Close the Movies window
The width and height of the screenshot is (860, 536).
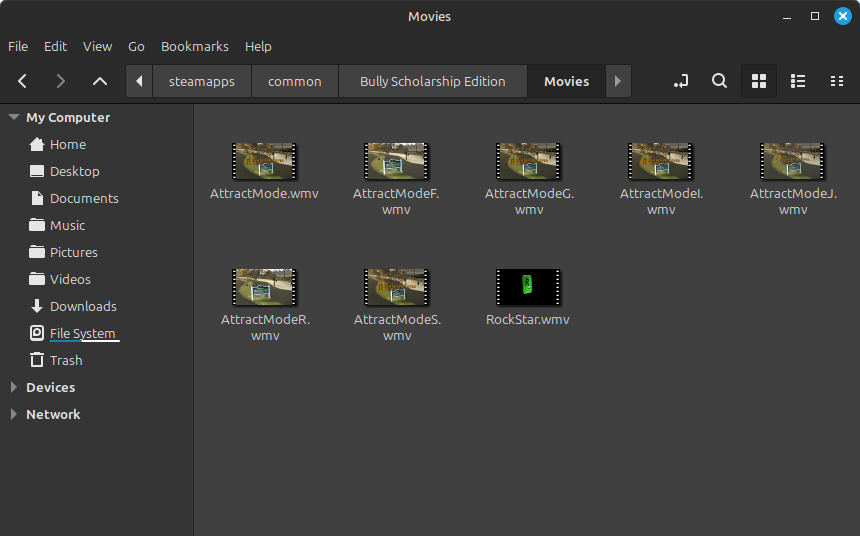click(843, 16)
